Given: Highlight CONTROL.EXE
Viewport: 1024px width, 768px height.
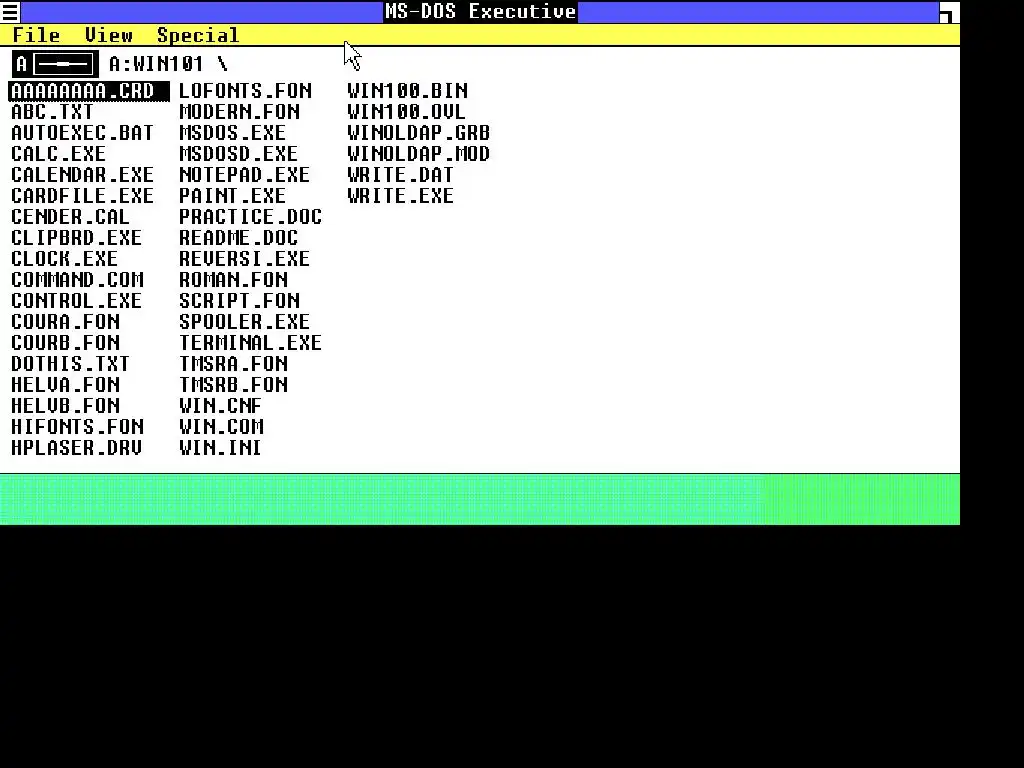Looking at the screenshot, I should [x=76, y=300].
